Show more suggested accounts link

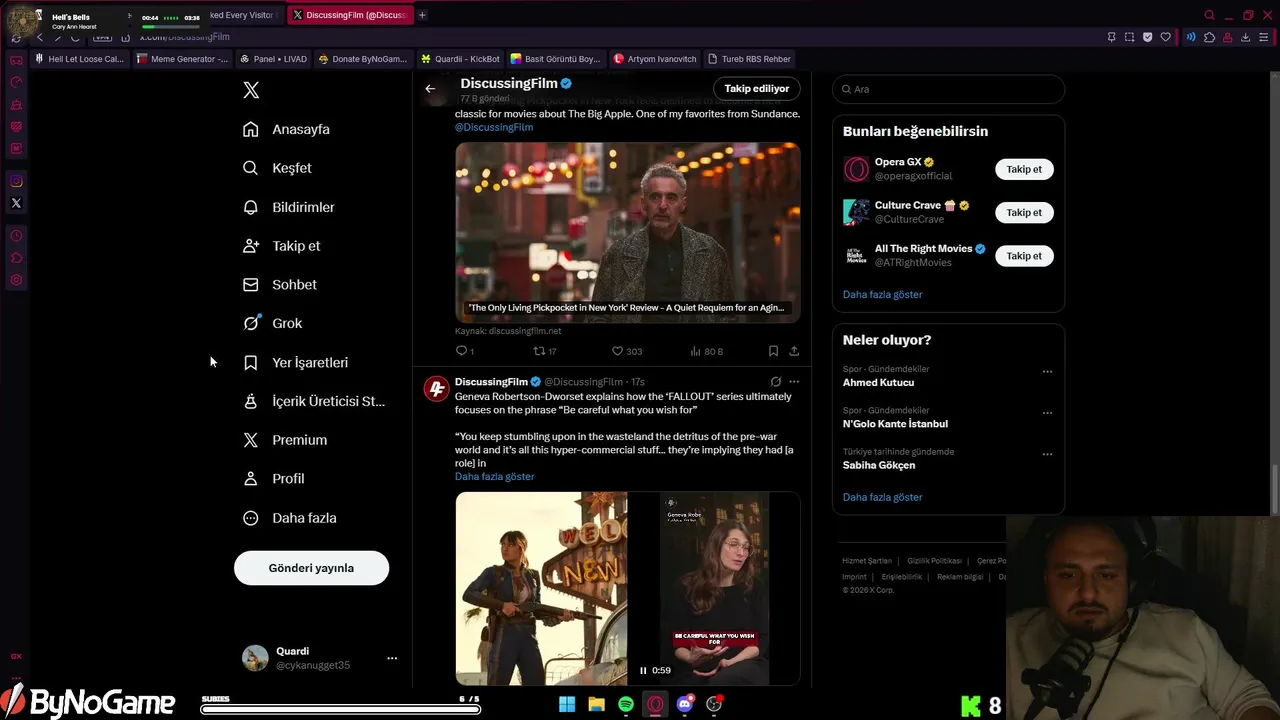pyautogui.click(x=882, y=295)
